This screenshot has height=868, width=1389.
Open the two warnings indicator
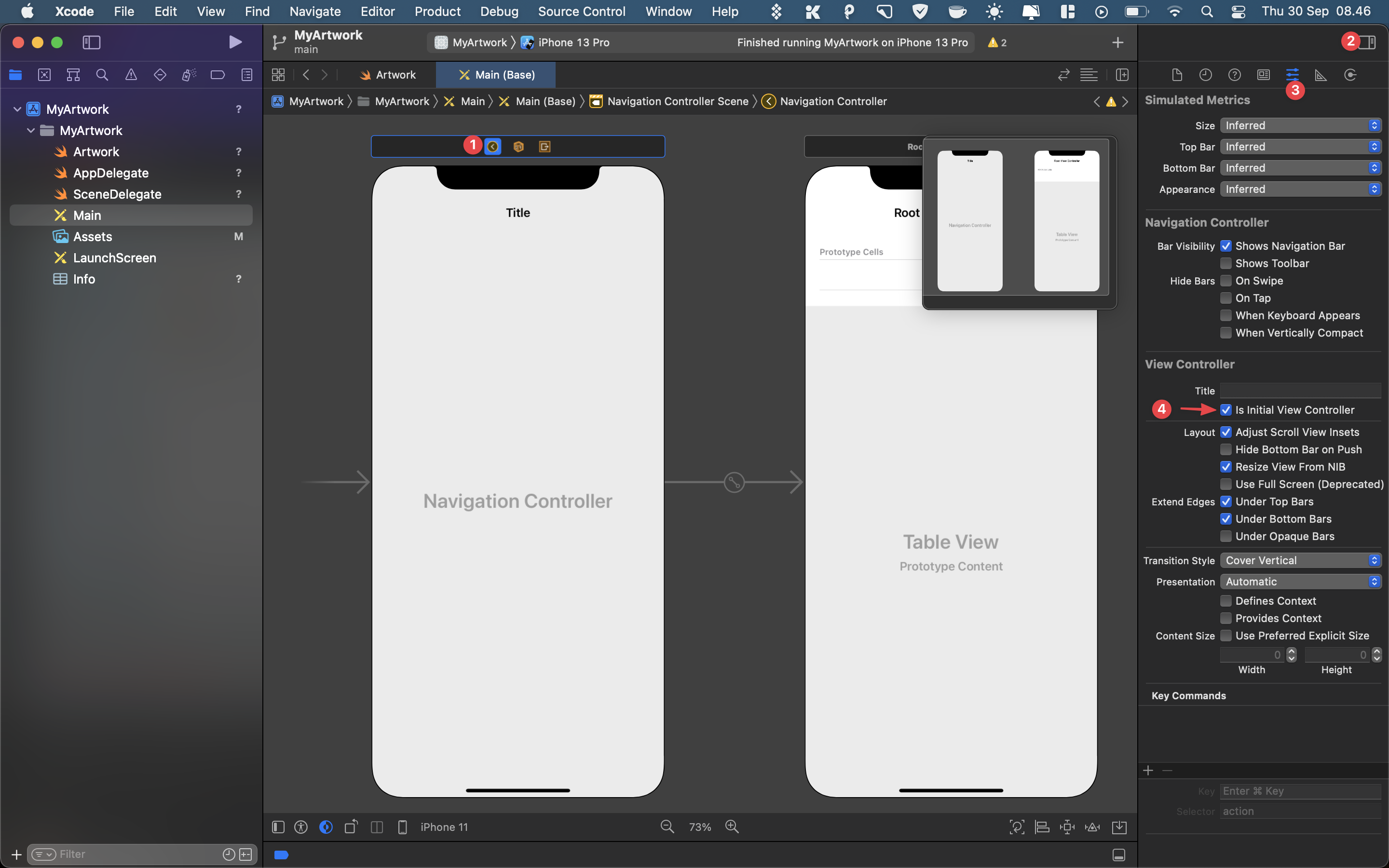coord(997,42)
